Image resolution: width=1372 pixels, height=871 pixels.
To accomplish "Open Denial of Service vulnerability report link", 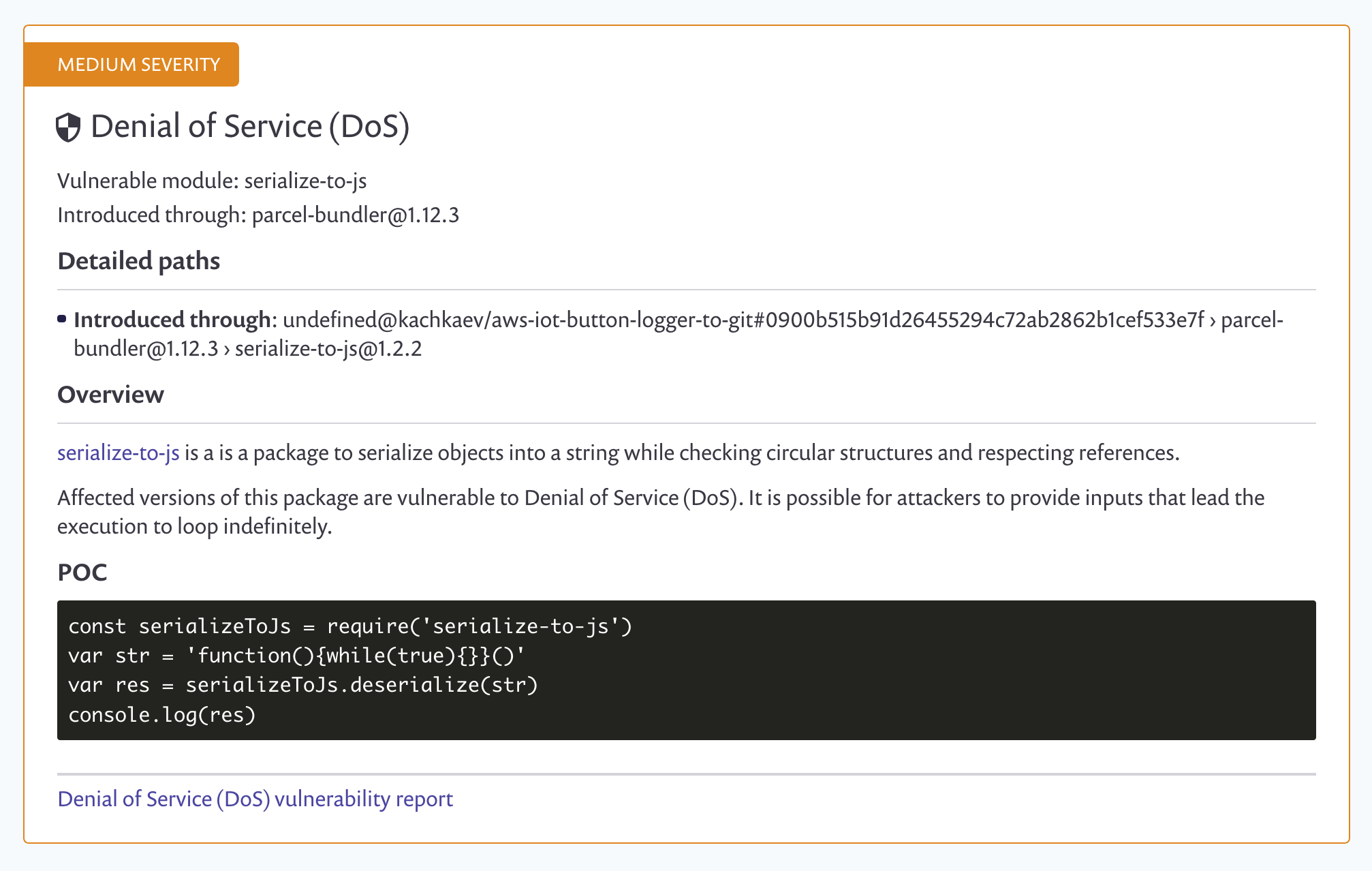I will pos(255,799).
